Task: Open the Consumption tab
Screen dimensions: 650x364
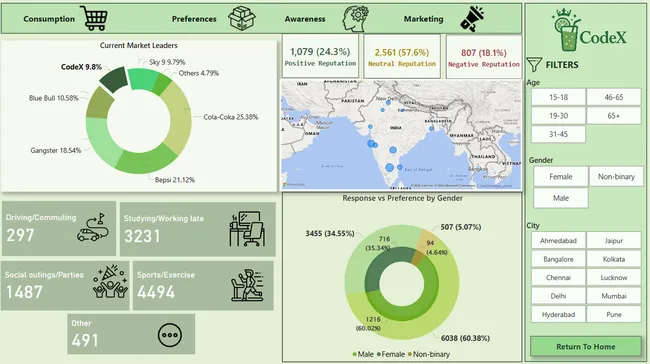Action: coord(49,19)
